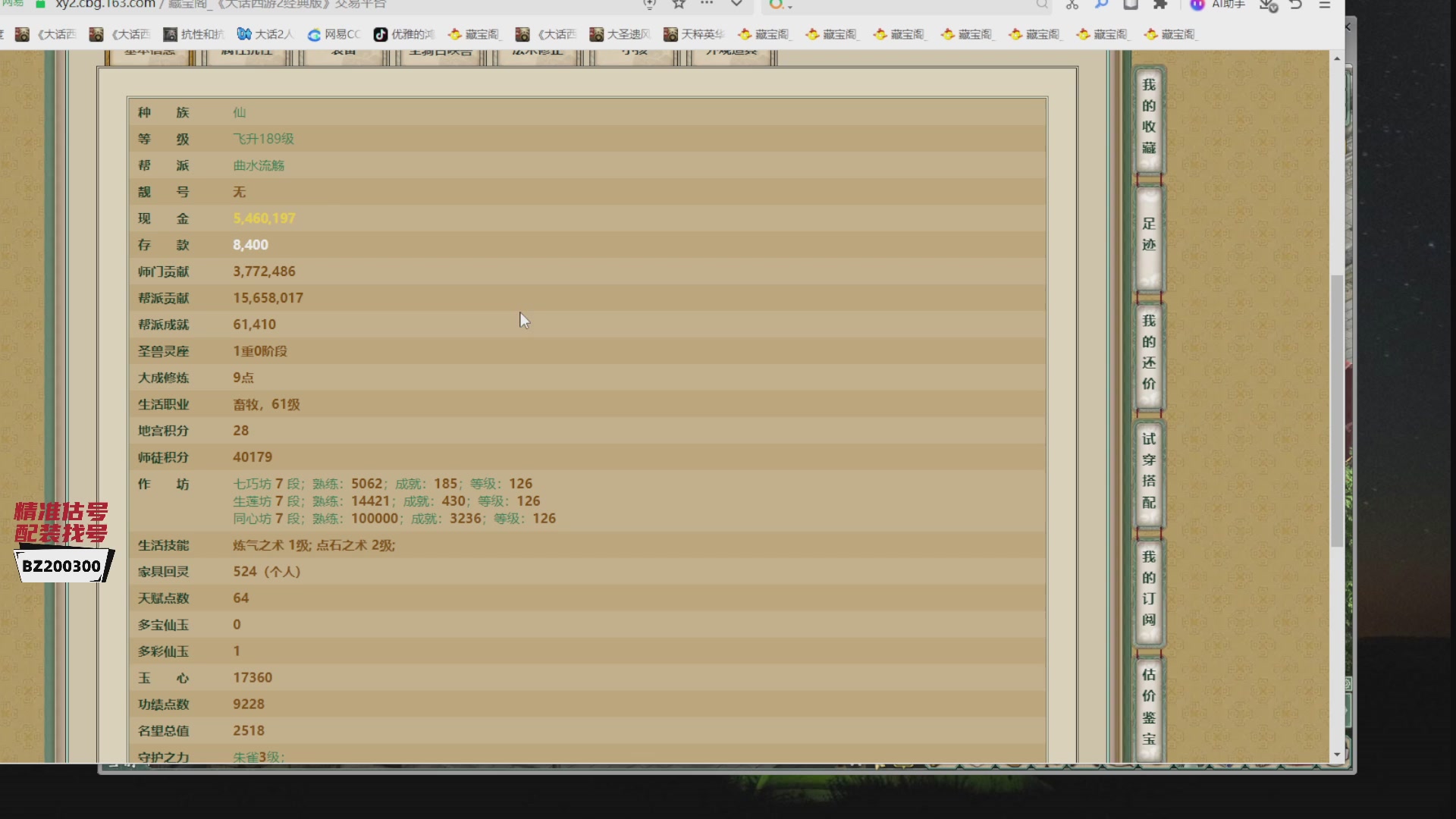Click the search magnifier in search box
1456x819 pixels.
(x=1042, y=5)
